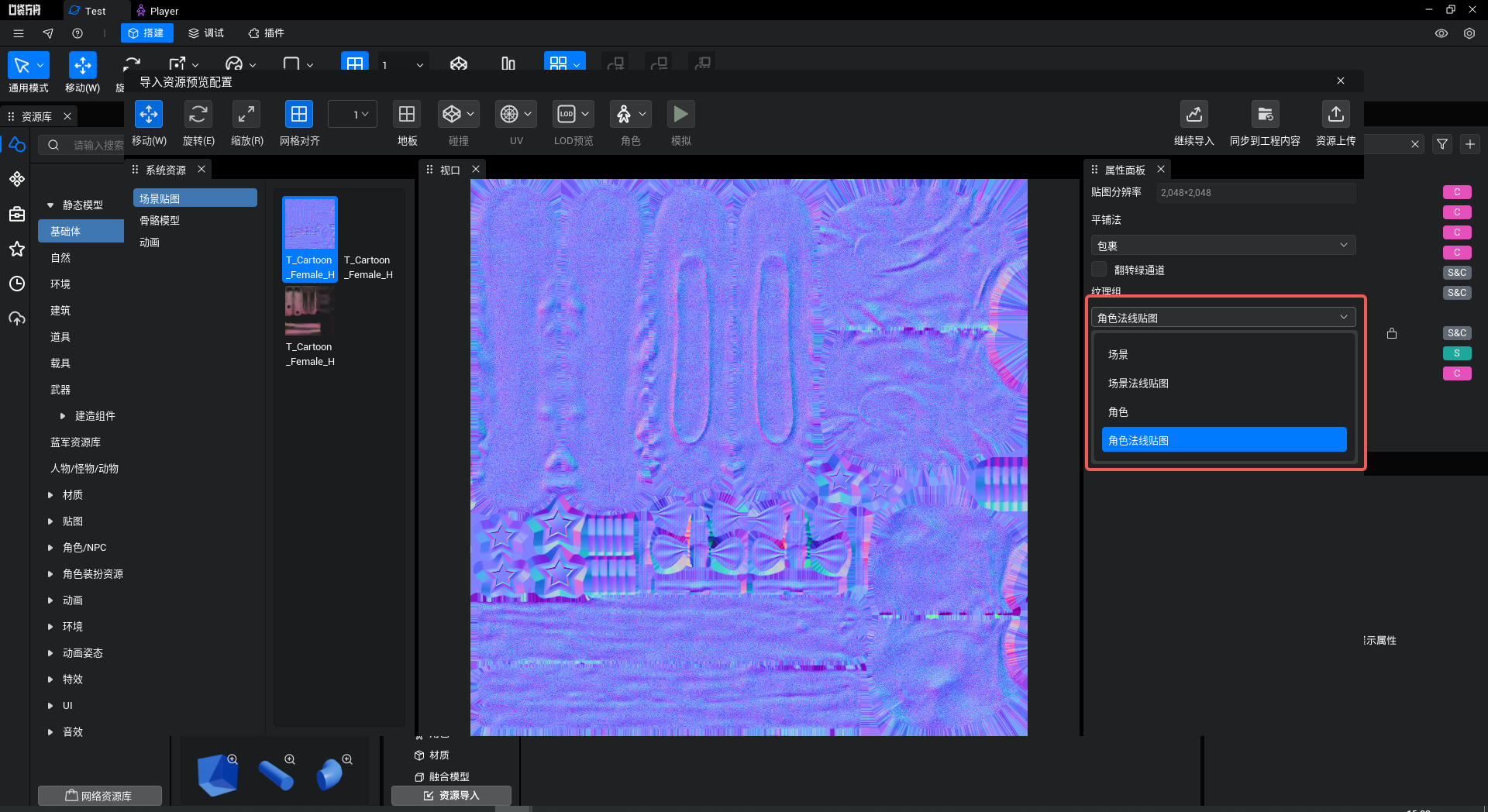Screen dimensions: 1488x812
Task: Expand the 角色/NPC tree node
Action: click(50, 548)
